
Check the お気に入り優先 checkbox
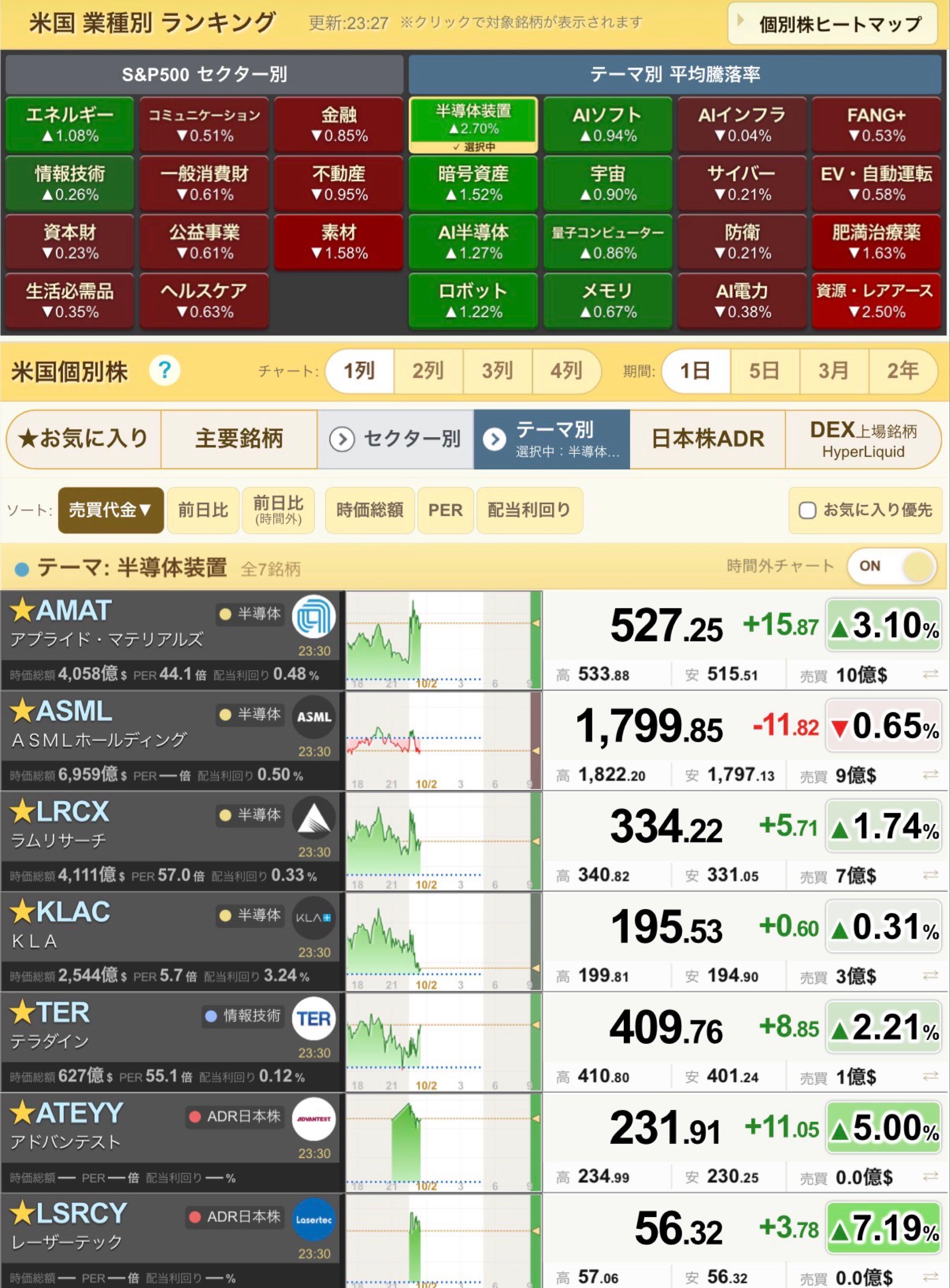[807, 510]
